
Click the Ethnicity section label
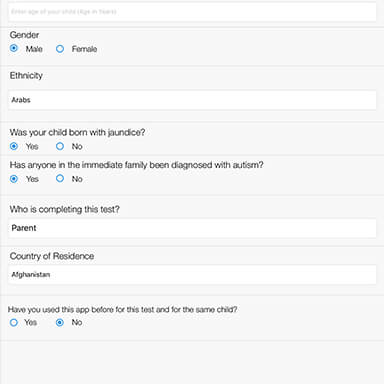tap(26, 76)
